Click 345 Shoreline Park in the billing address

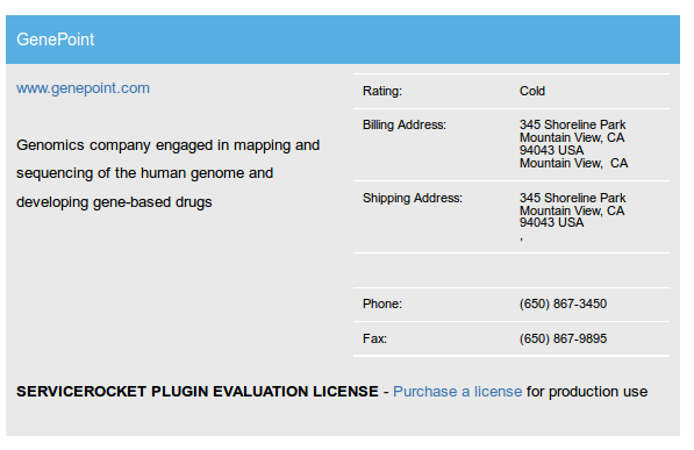(572, 125)
